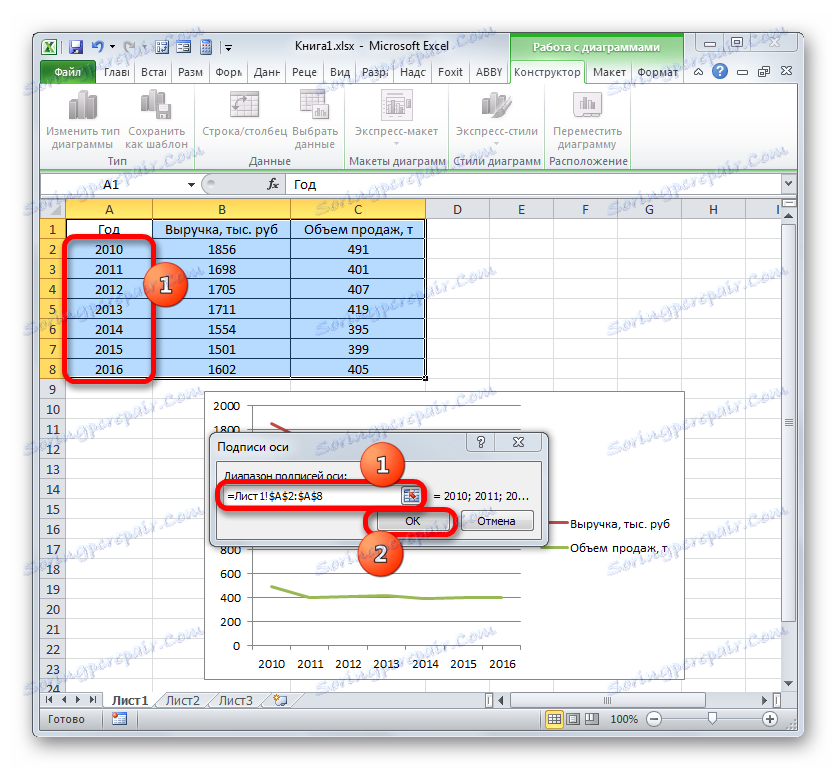Open the Экспресс-макет gallery
837x770 pixels.
[x=396, y=119]
